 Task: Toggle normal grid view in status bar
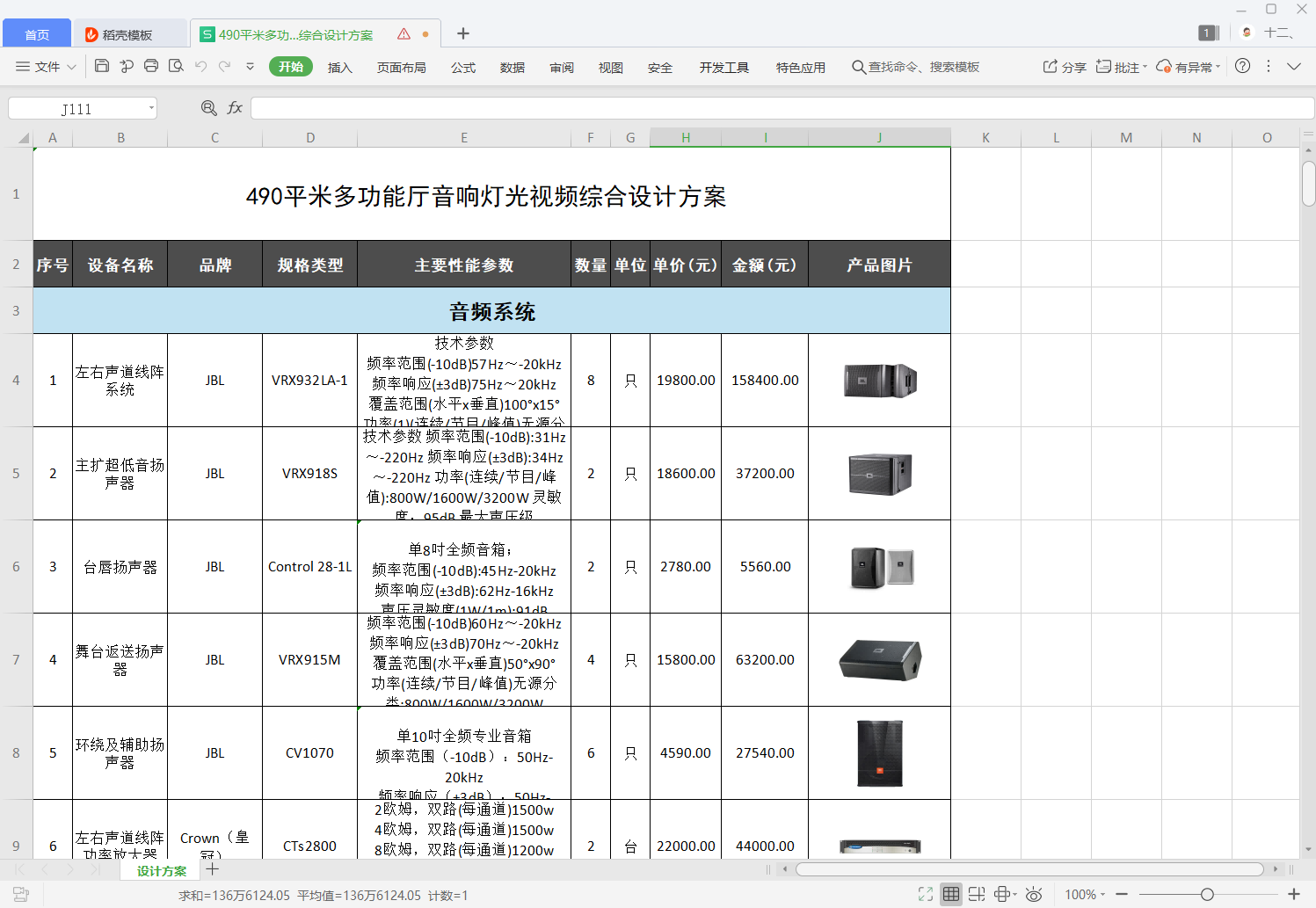(950, 894)
